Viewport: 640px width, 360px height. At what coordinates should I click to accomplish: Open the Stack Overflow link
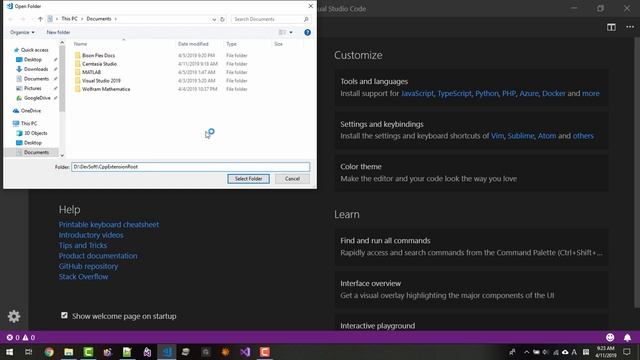83,277
